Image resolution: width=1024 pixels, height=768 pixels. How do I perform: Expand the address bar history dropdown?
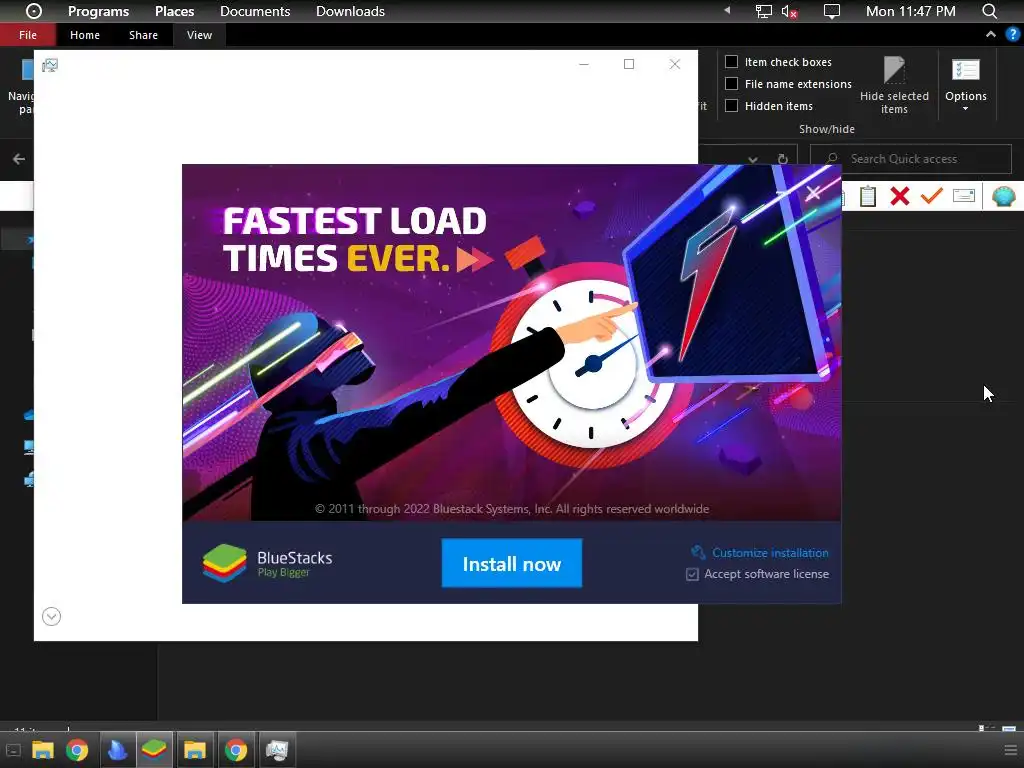click(753, 159)
